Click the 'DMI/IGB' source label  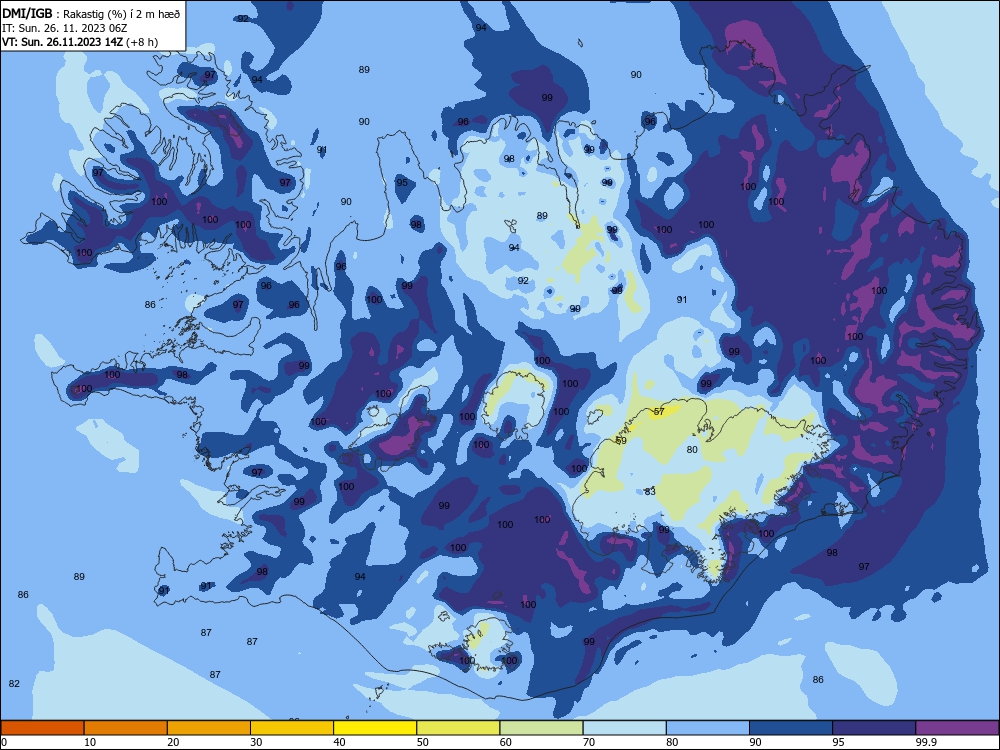(27, 13)
